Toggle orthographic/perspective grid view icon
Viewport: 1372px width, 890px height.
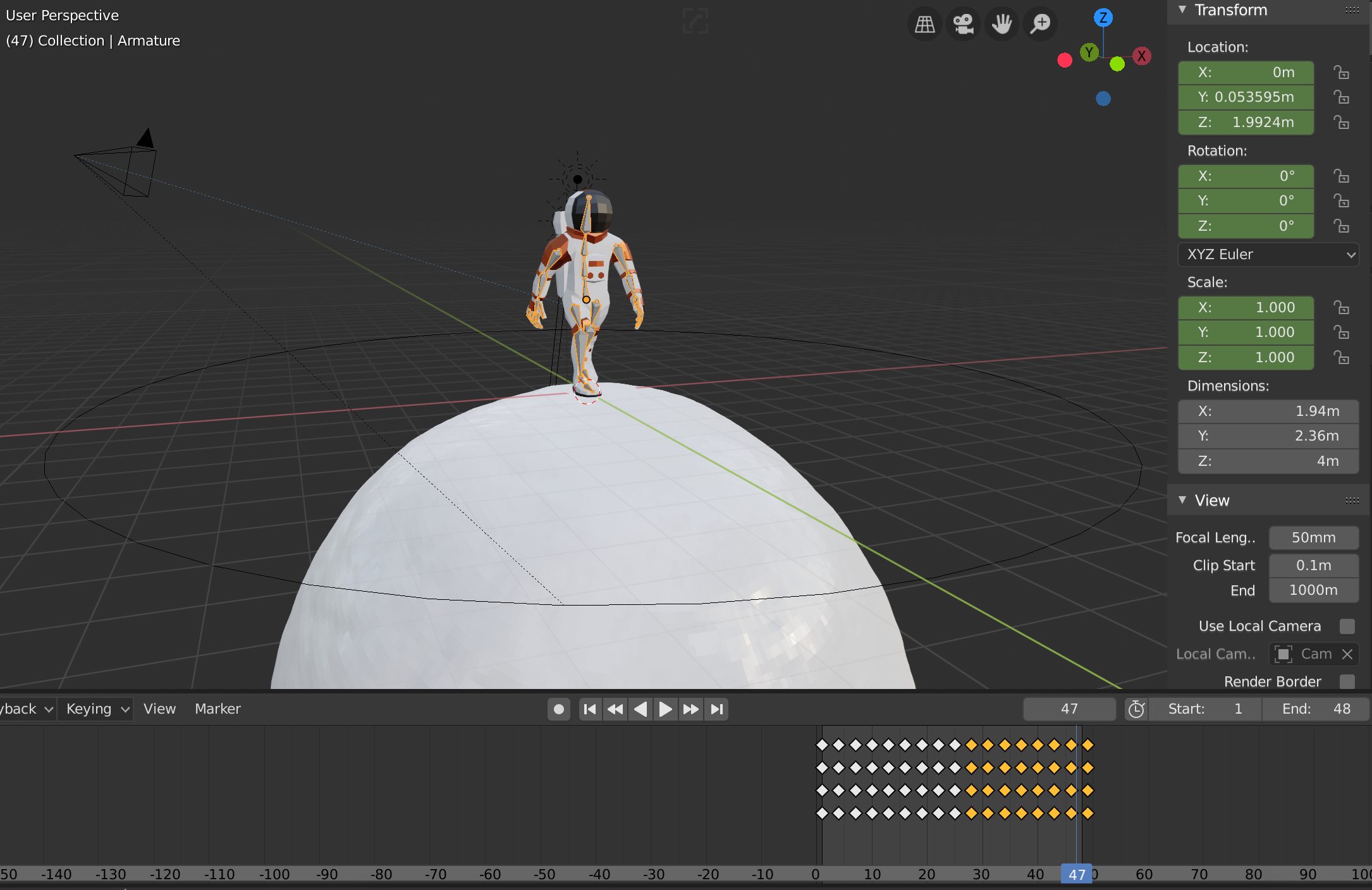click(925, 24)
